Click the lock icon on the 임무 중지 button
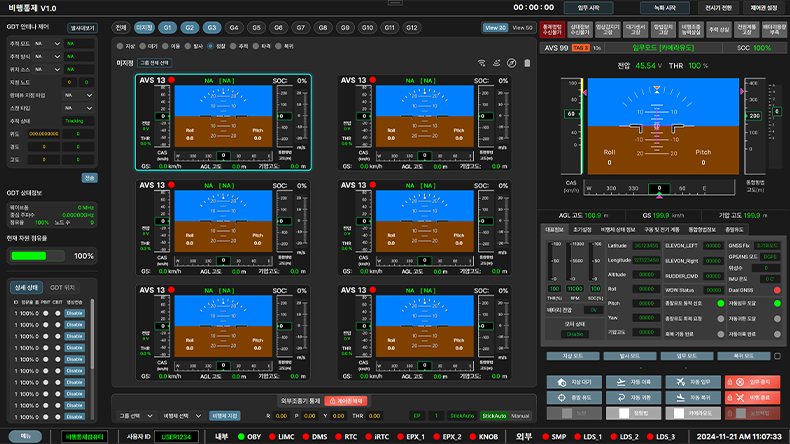 [x=730, y=382]
